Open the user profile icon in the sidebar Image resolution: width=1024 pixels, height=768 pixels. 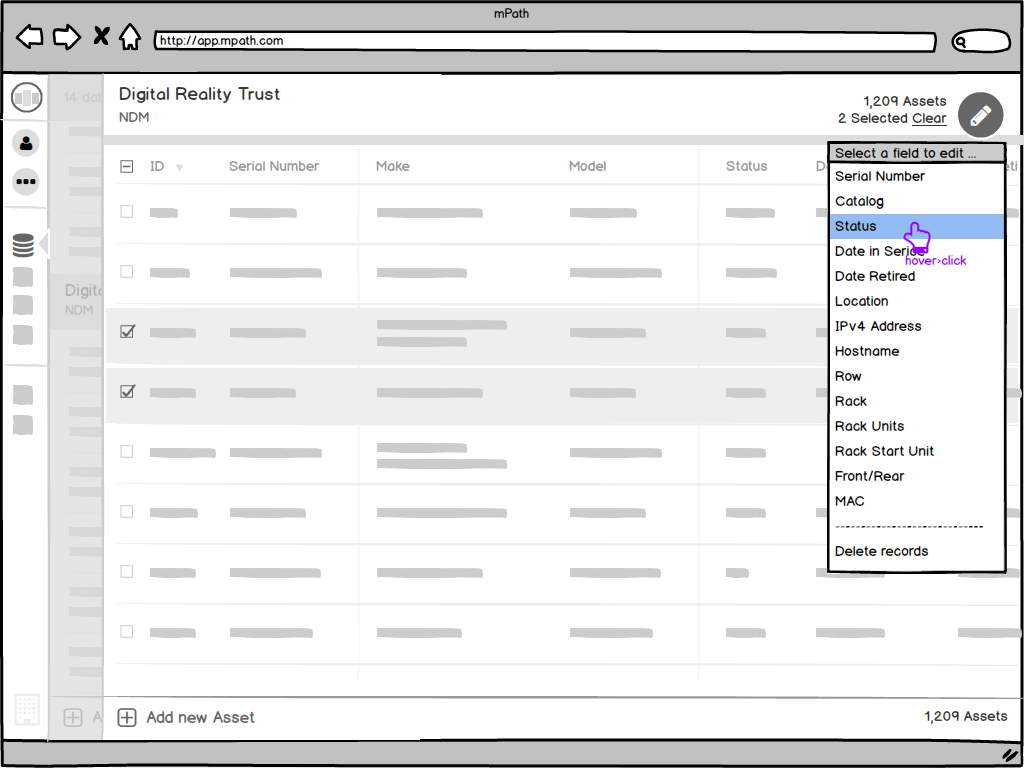(x=25, y=143)
